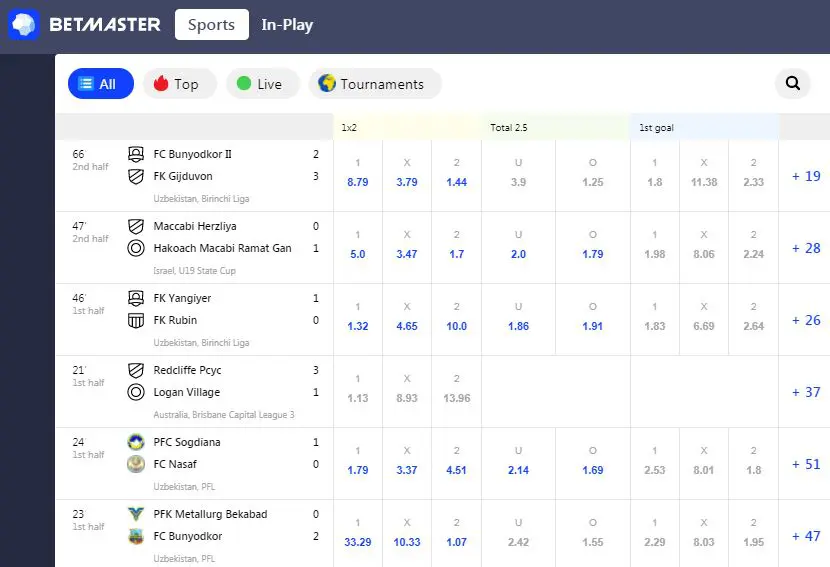Click the FK Yangiyer team crest
830x567 pixels.
click(x=136, y=298)
